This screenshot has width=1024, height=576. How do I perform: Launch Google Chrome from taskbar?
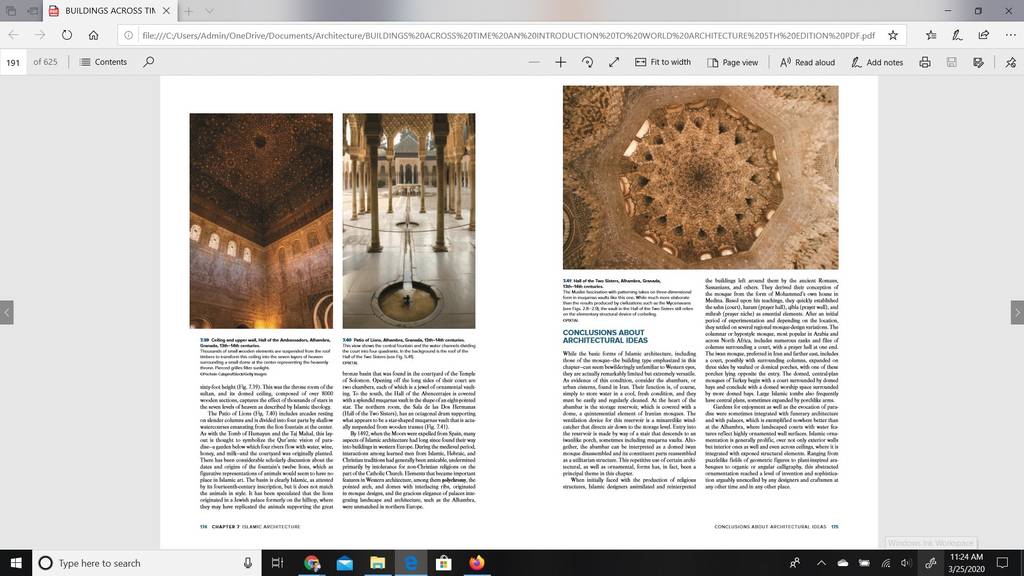click(x=312, y=563)
